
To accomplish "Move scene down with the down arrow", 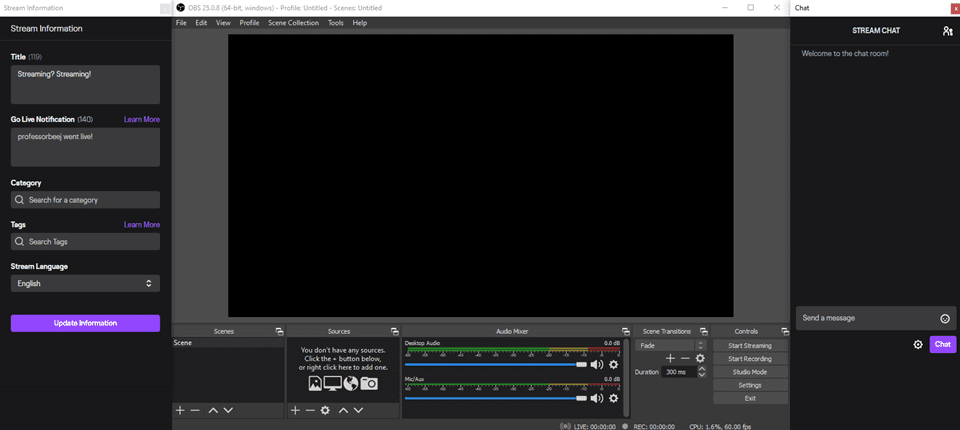I will 228,410.
